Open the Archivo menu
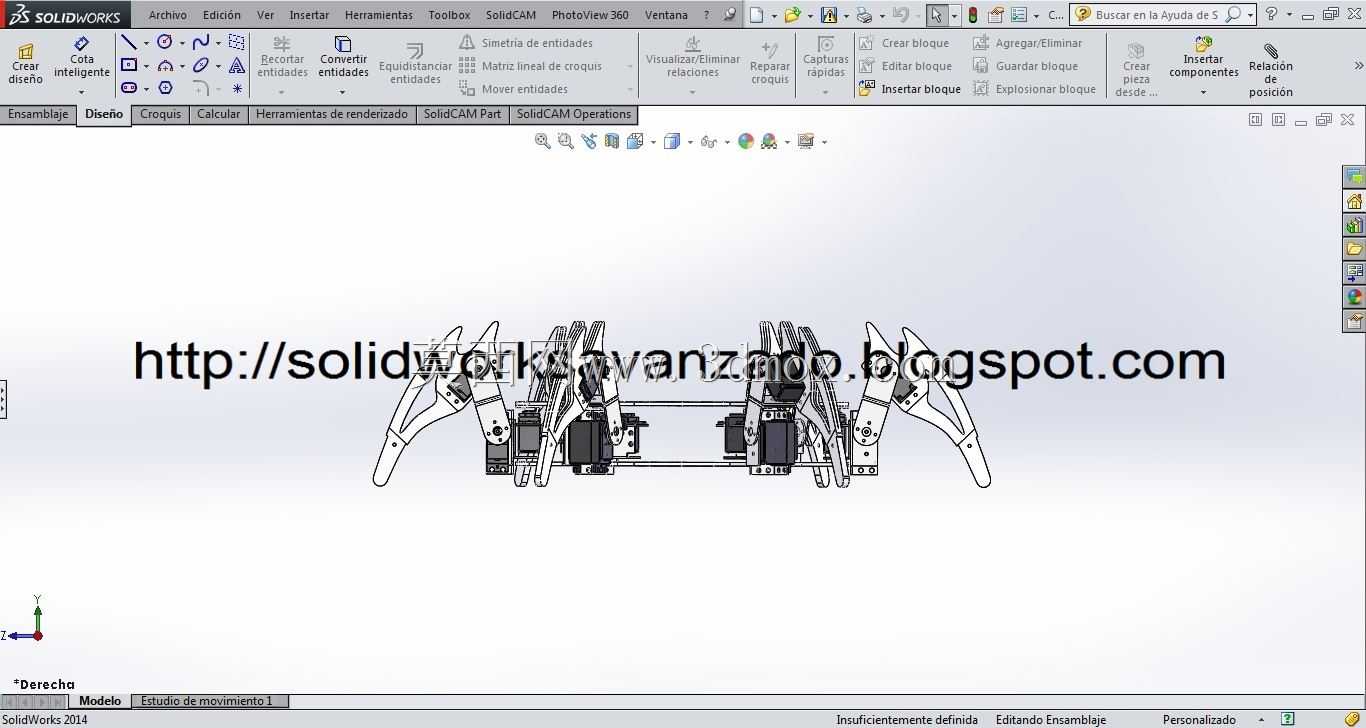 tap(168, 15)
